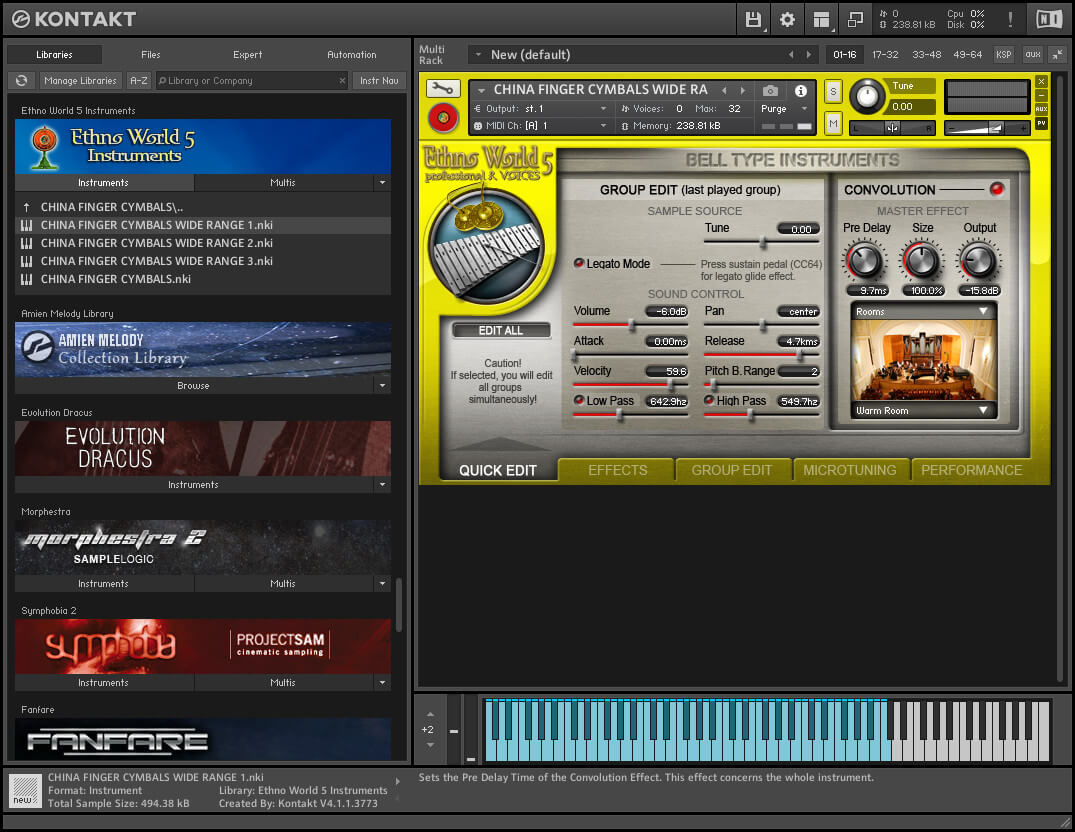
Task: Expand Evolution Dracus library options arrow
Action: point(383,485)
